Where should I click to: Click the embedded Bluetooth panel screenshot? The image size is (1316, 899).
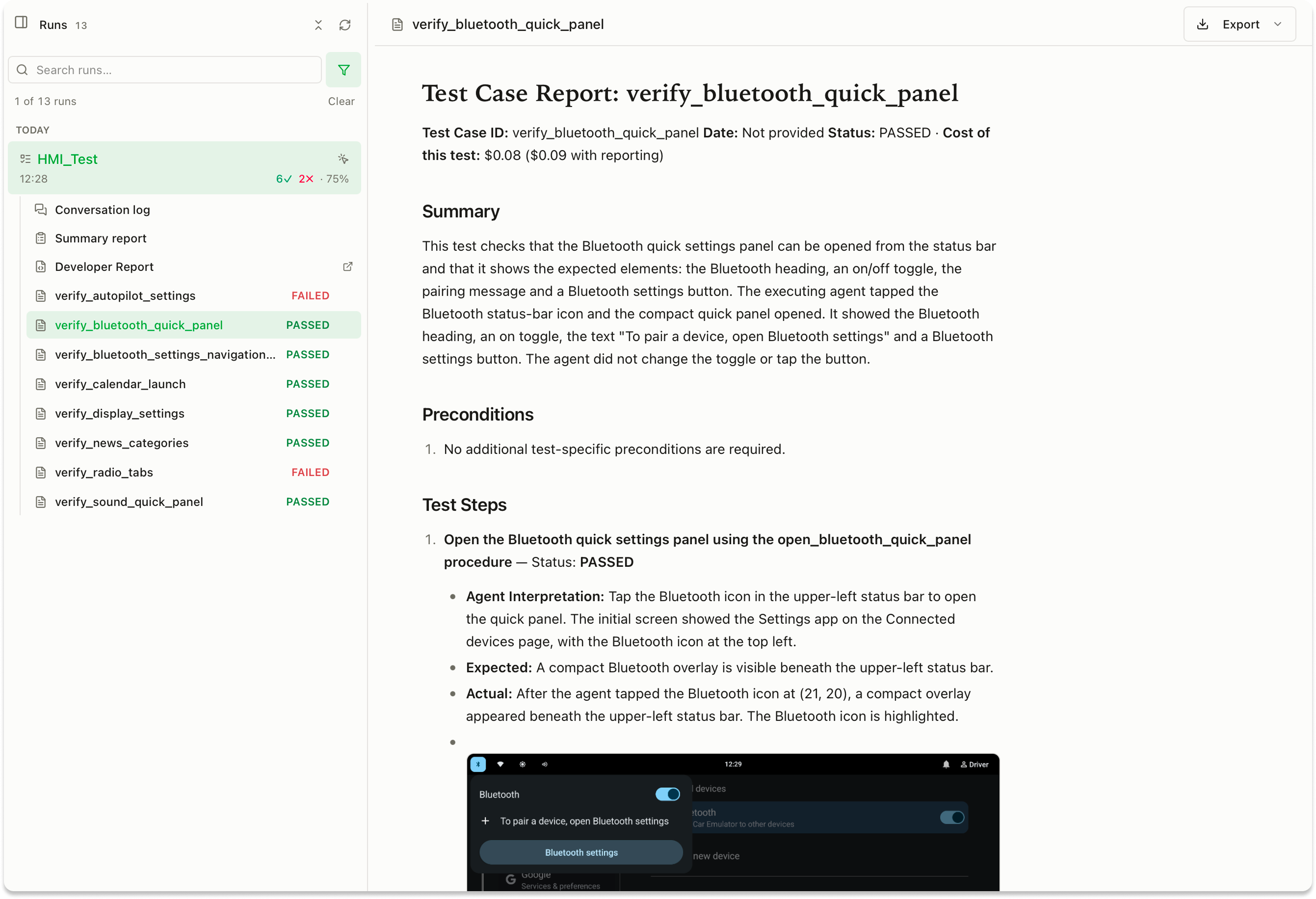(733, 822)
